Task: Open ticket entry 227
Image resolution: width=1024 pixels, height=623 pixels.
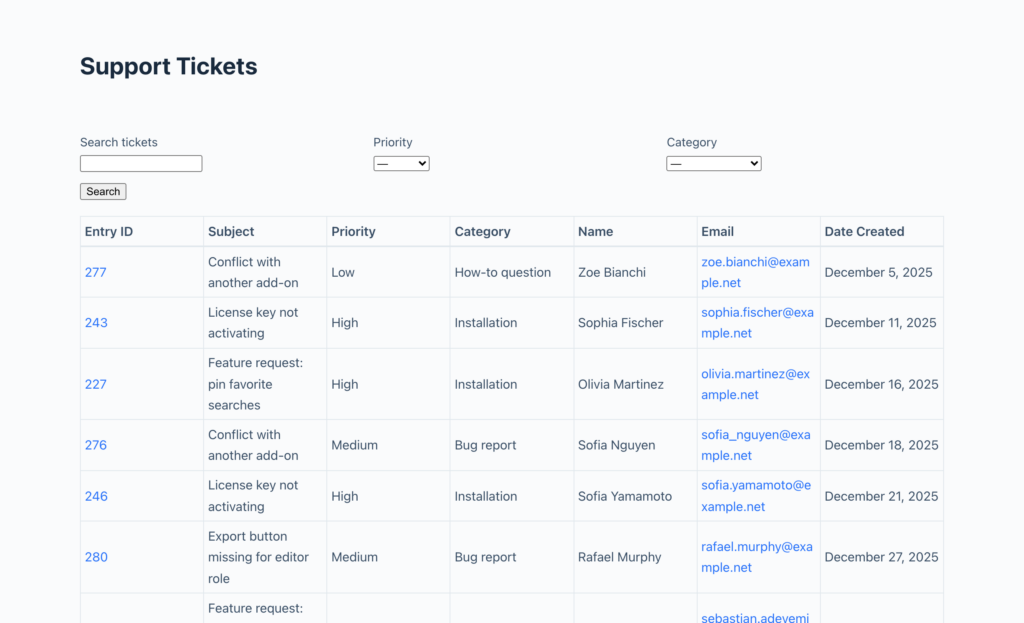Action: tap(95, 384)
